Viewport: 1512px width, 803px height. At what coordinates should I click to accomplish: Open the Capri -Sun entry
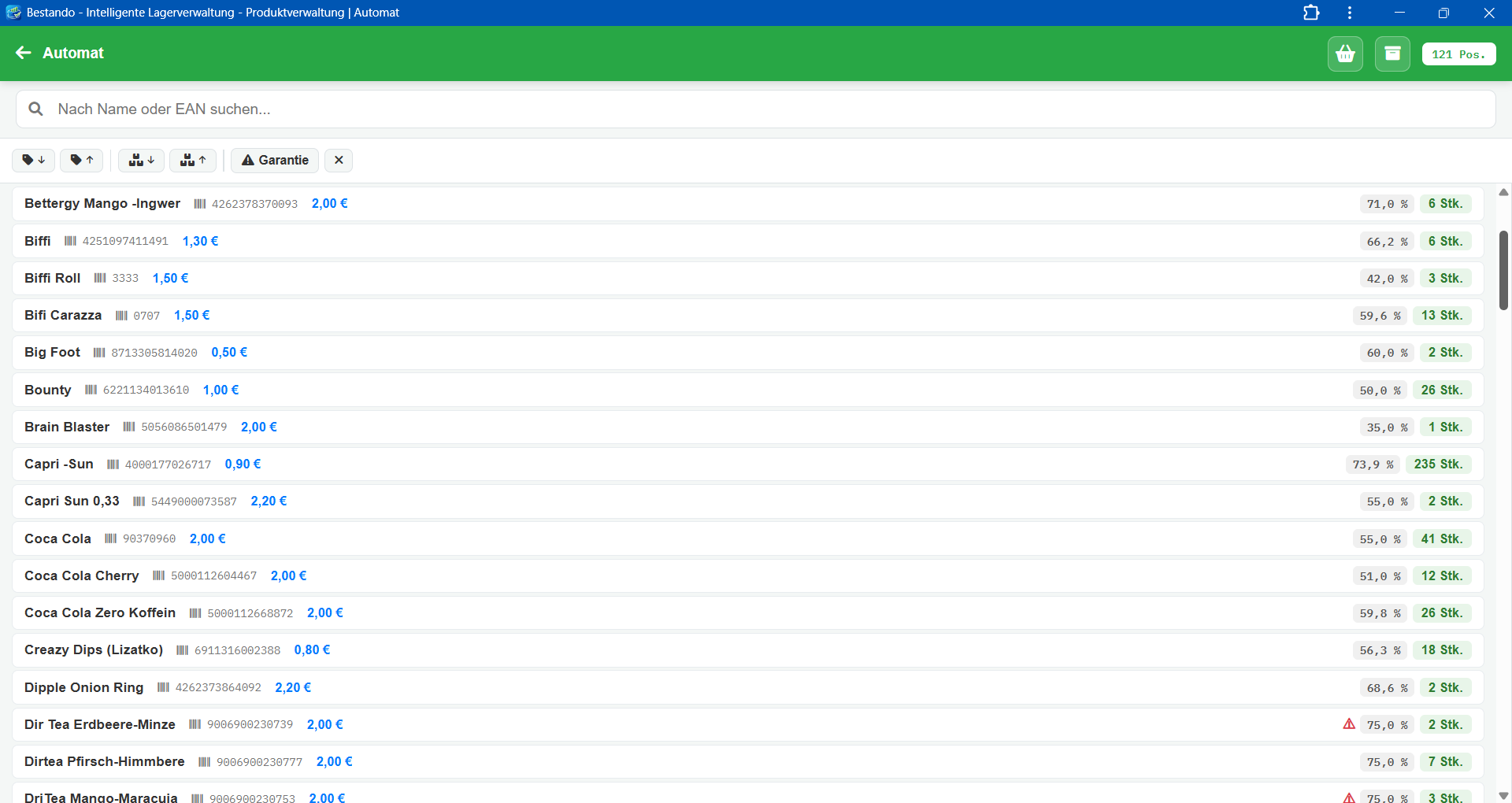[748, 464]
